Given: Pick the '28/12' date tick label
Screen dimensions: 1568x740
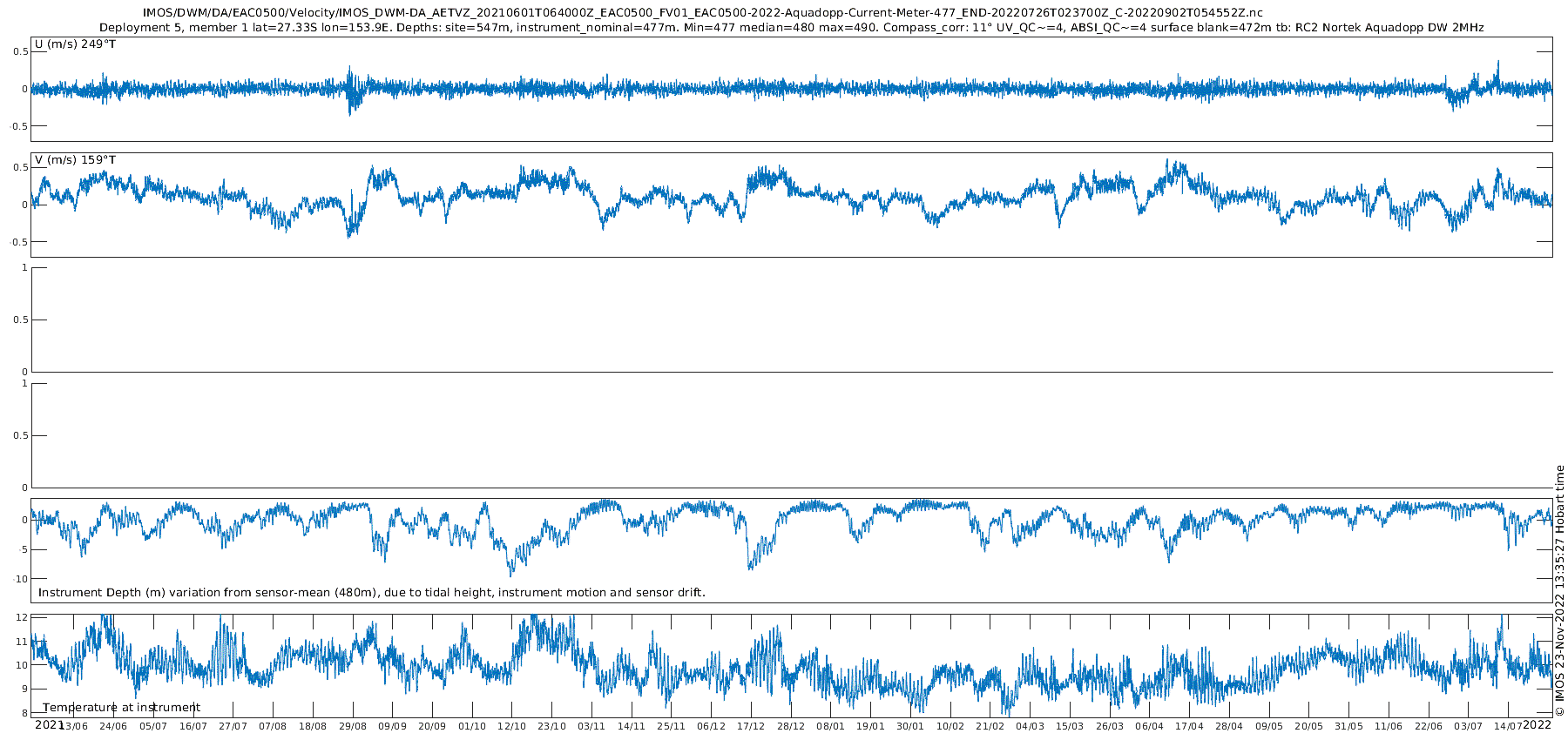Looking at the screenshot, I should click(x=791, y=726).
